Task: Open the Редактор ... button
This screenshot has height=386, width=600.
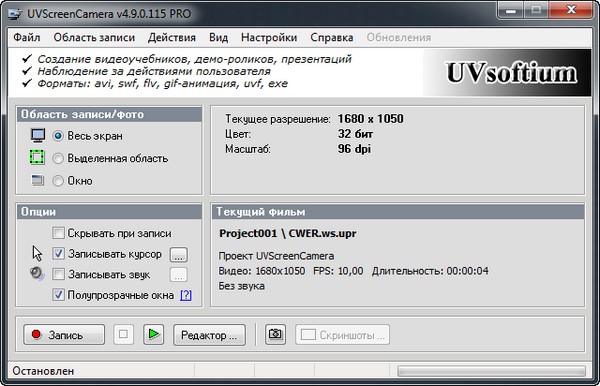Action: tap(209, 335)
